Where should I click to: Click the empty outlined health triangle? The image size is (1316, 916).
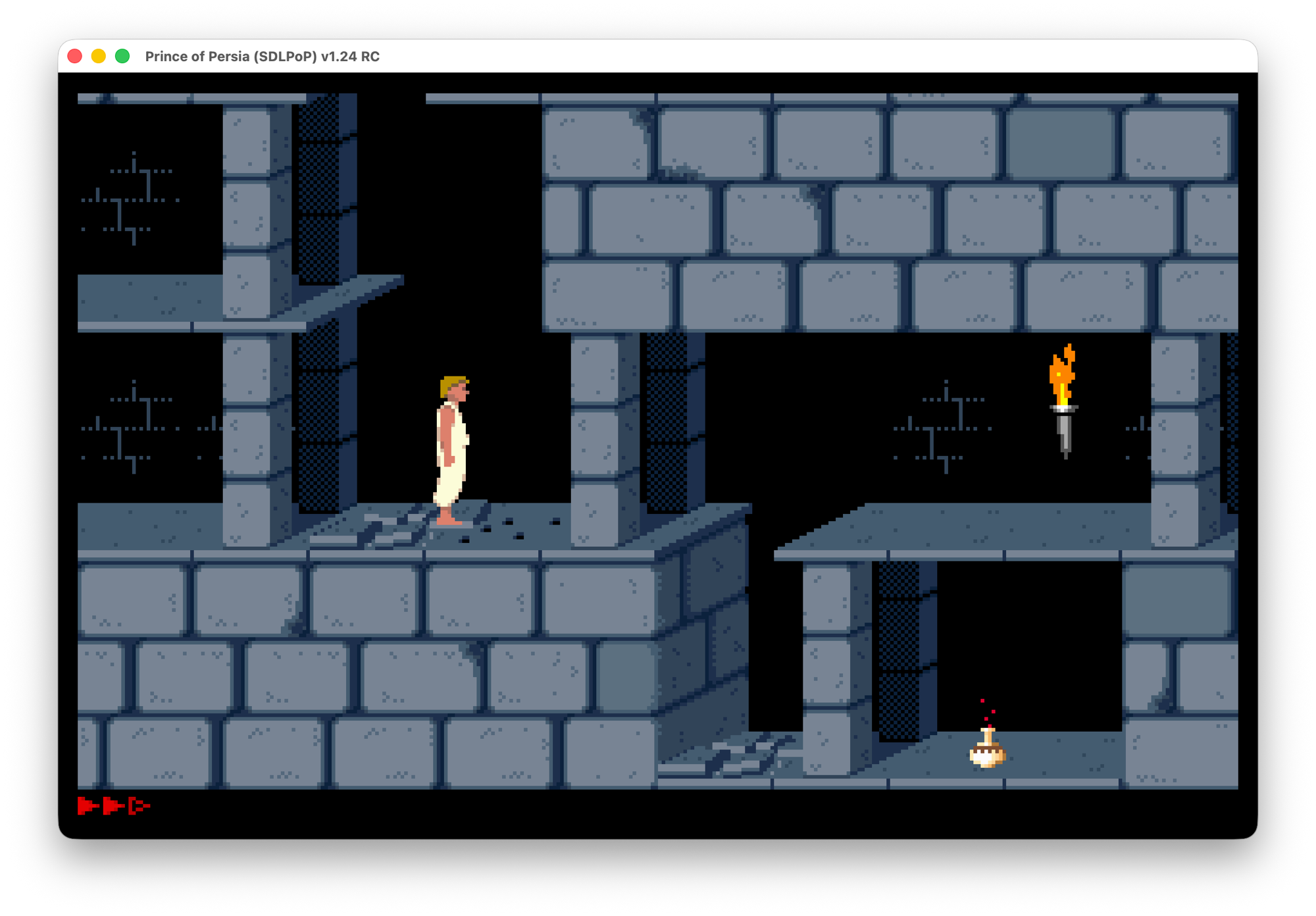point(139,805)
